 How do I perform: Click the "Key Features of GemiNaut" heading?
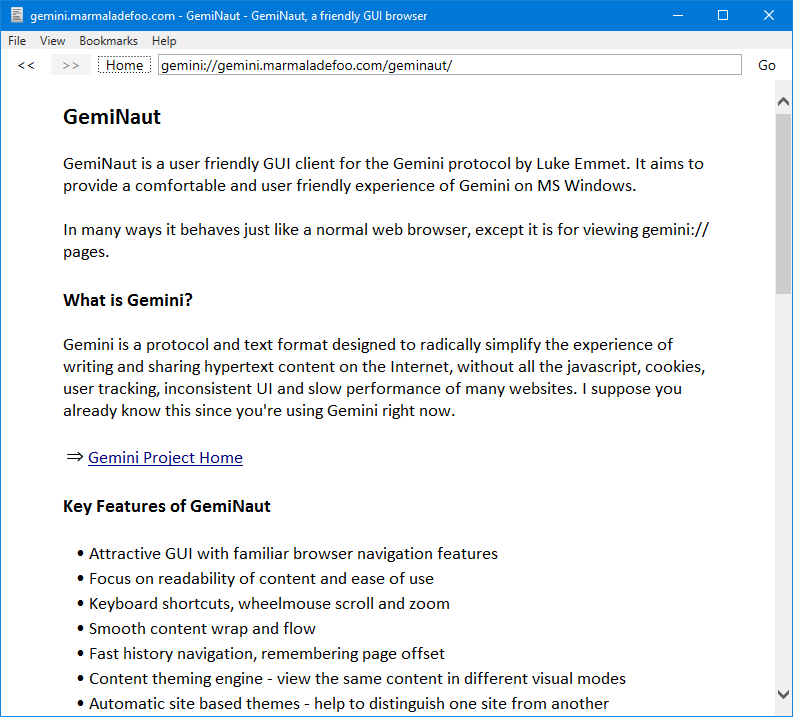click(x=166, y=506)
